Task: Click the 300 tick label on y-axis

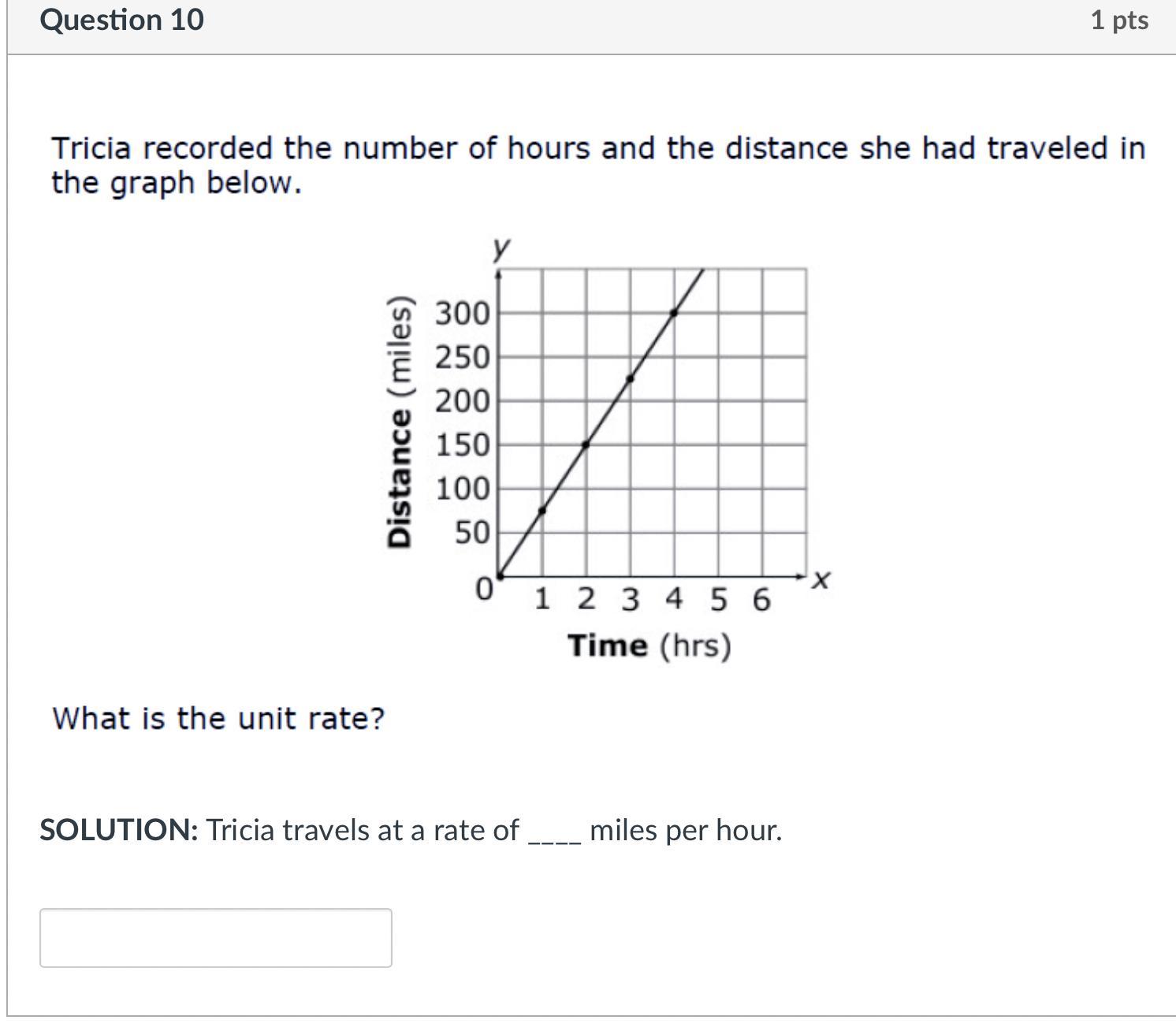Action: coord(463,314)
